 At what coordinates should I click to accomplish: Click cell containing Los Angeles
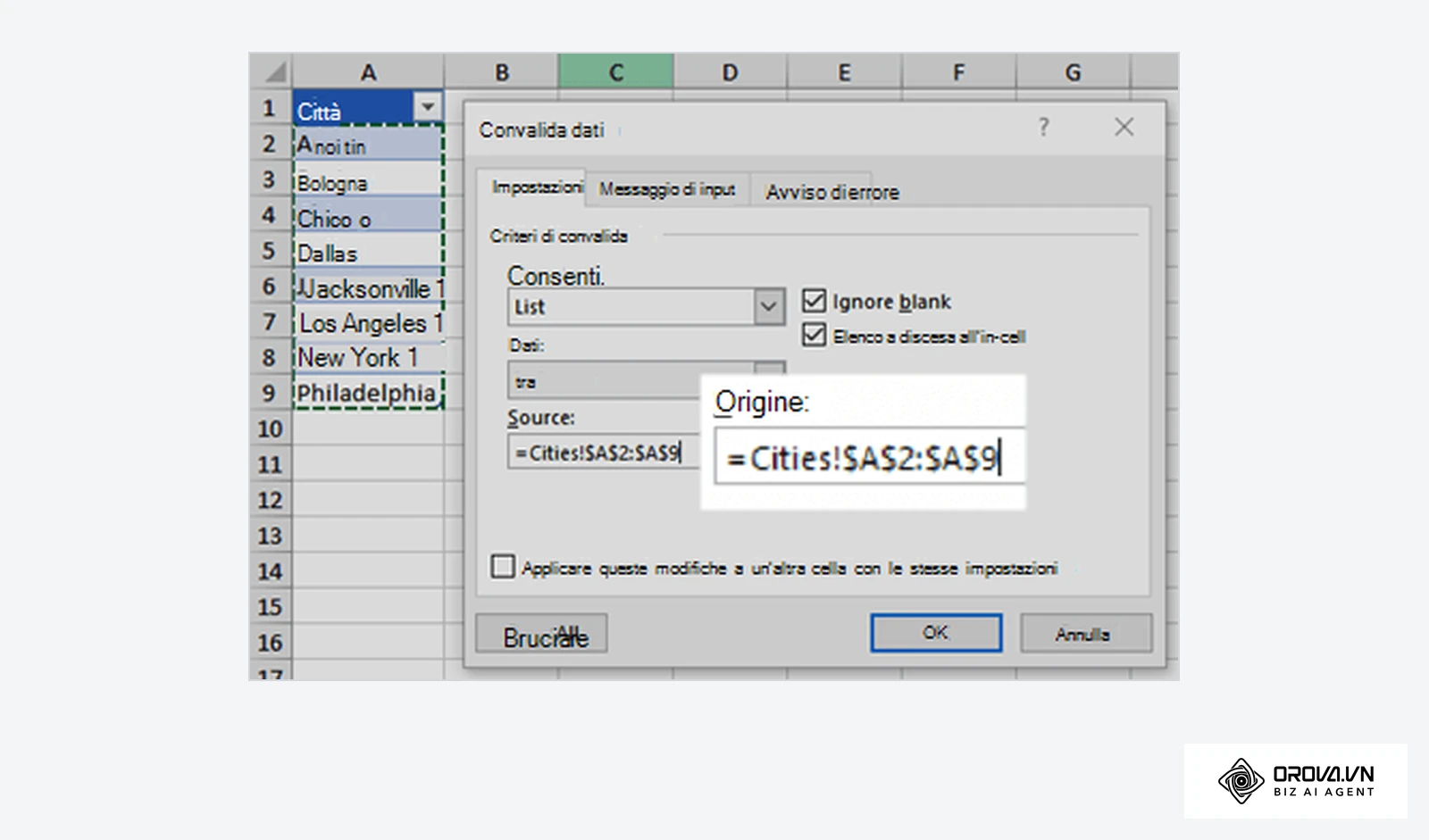point(368,322)
